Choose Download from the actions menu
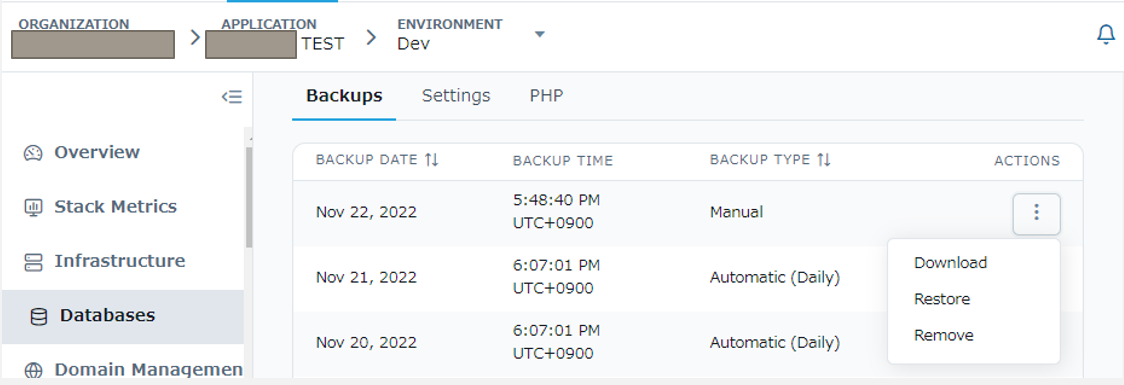 tap(951, 263)
